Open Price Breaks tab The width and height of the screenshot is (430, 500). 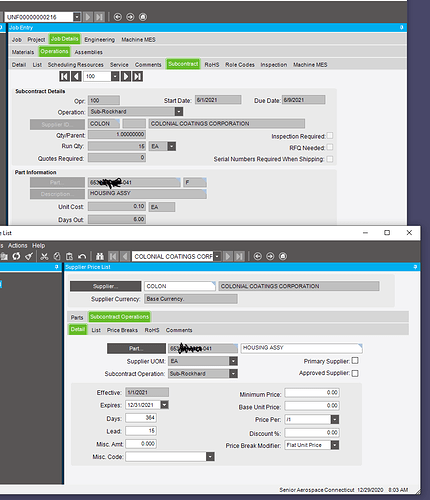pyautogui.click(x=122, y=330)
